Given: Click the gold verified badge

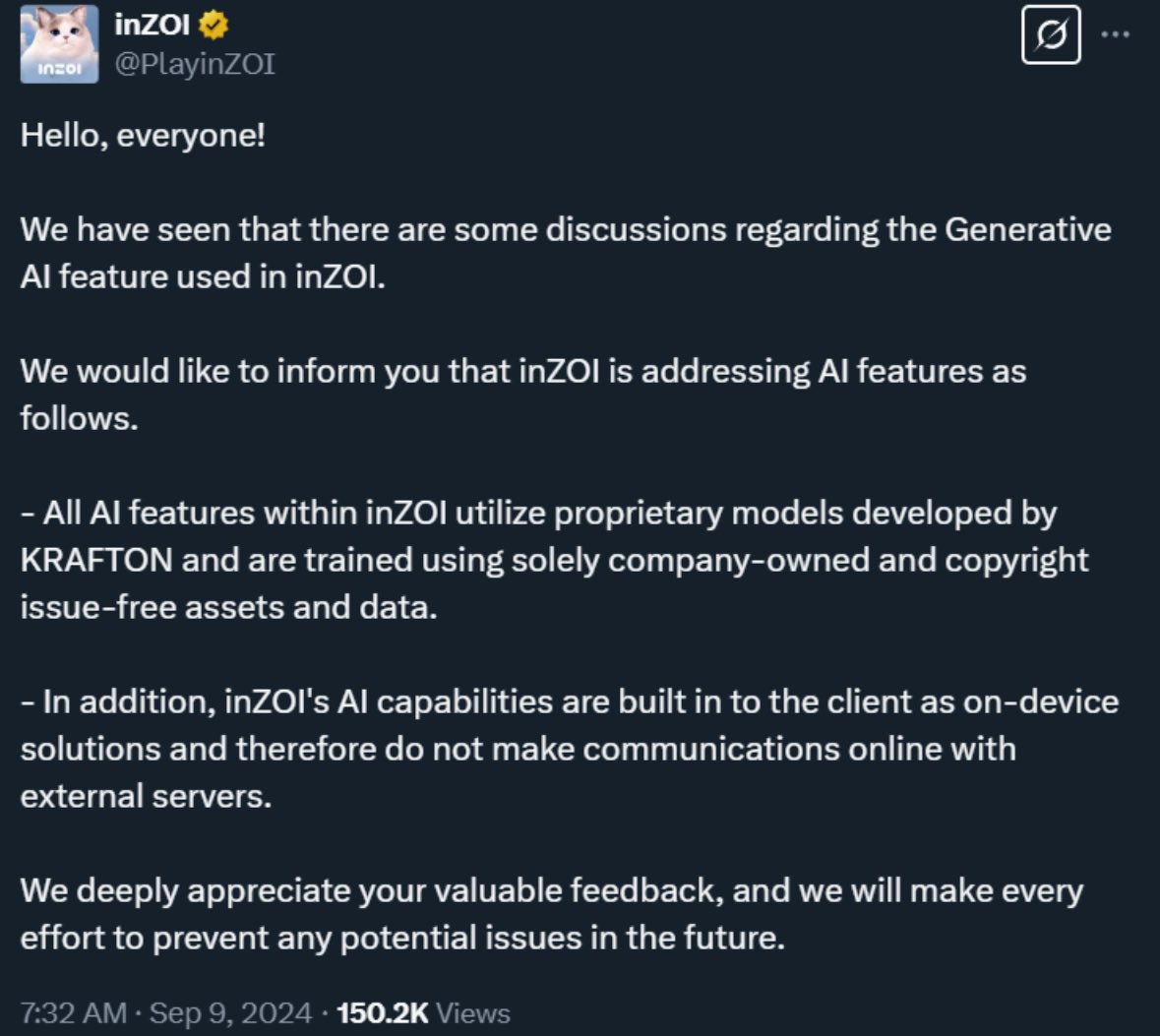Looking at the screenshot, I should (x=214, y=26).
